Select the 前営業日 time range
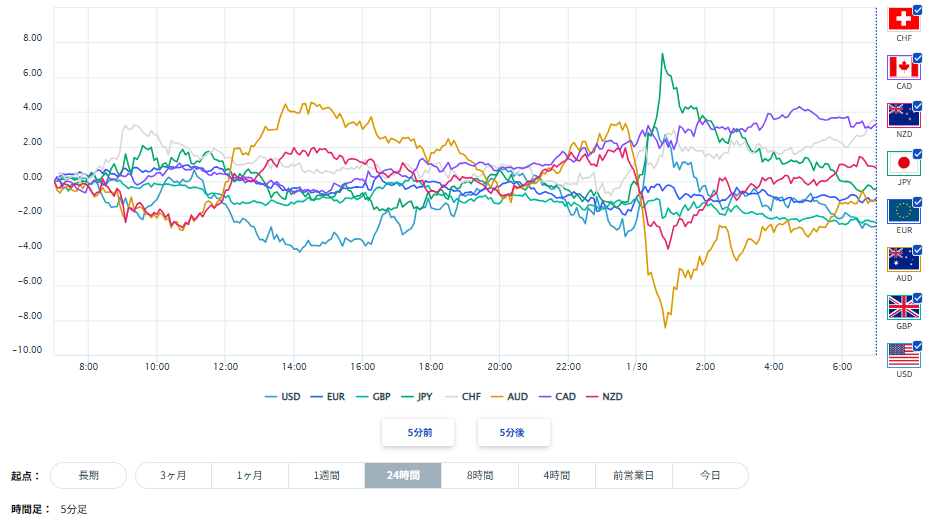This screenshot has width=931, height=528. [634, 476]
